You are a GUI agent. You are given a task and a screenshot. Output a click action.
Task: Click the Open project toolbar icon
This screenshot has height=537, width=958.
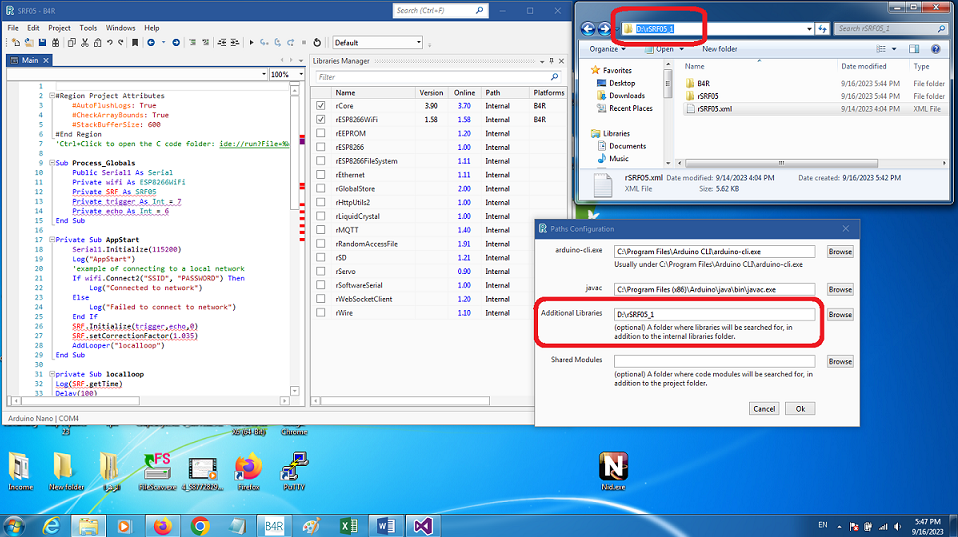click(29, 43)
